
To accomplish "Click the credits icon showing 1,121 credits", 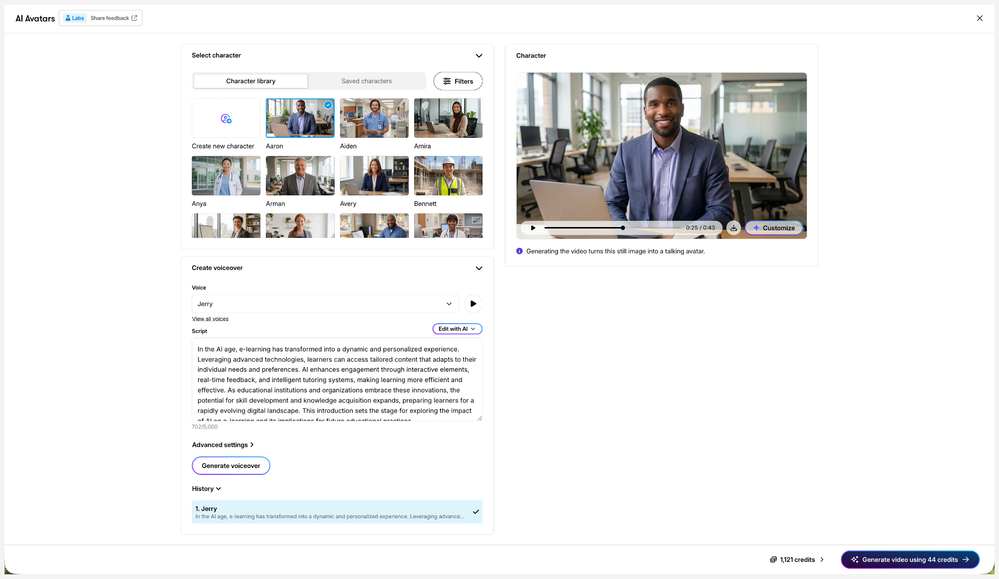I will click(774, 560).
